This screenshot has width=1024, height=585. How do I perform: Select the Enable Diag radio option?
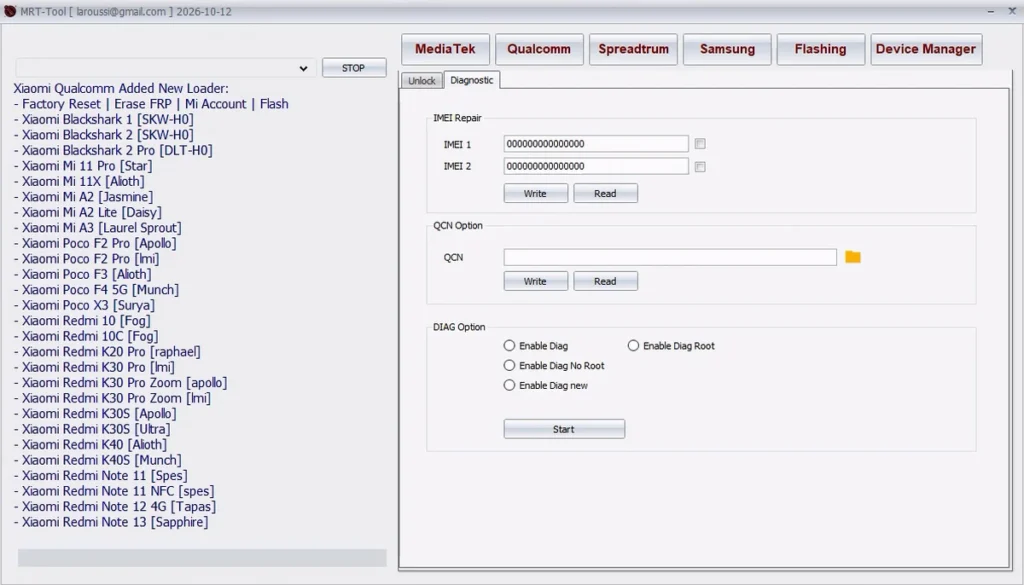[x=510, y=346]
